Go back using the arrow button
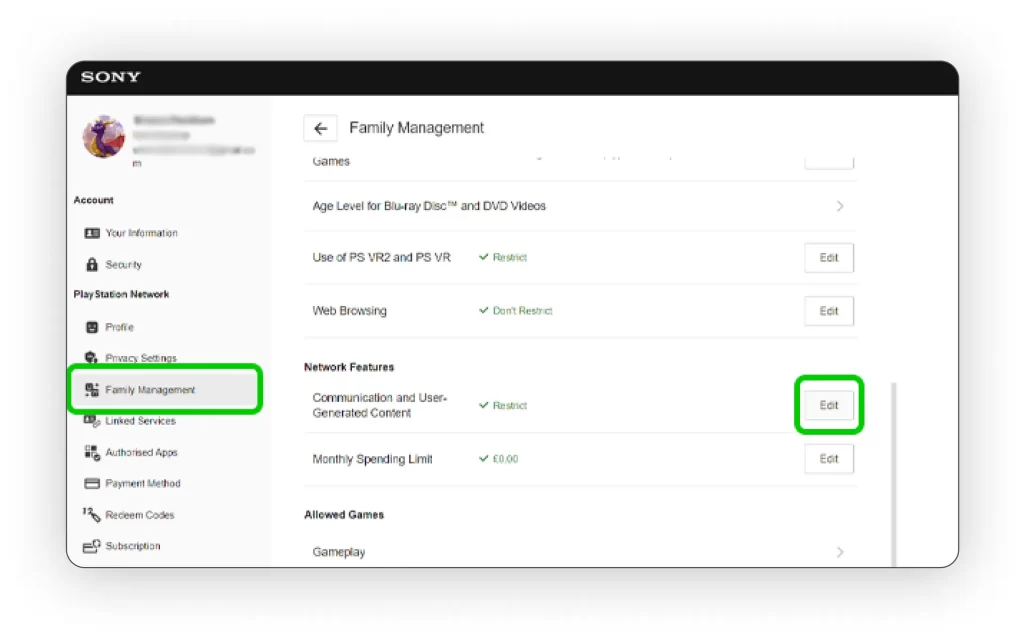 click(x=320, y=129)
